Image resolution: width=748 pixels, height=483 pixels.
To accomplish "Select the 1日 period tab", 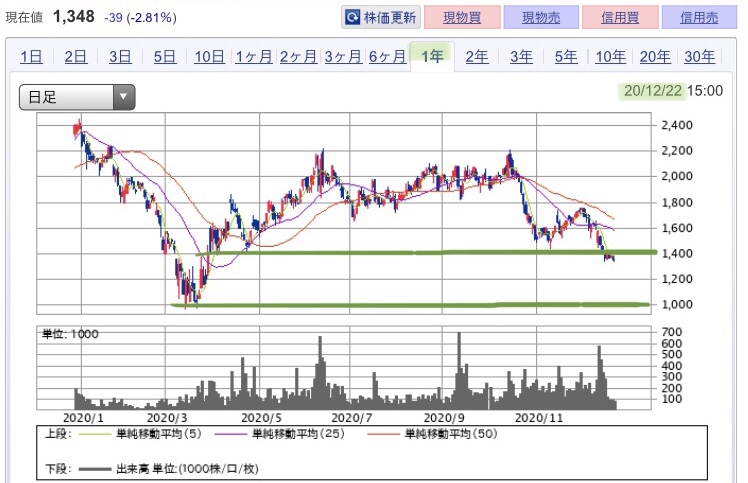I will pos(31,57).
